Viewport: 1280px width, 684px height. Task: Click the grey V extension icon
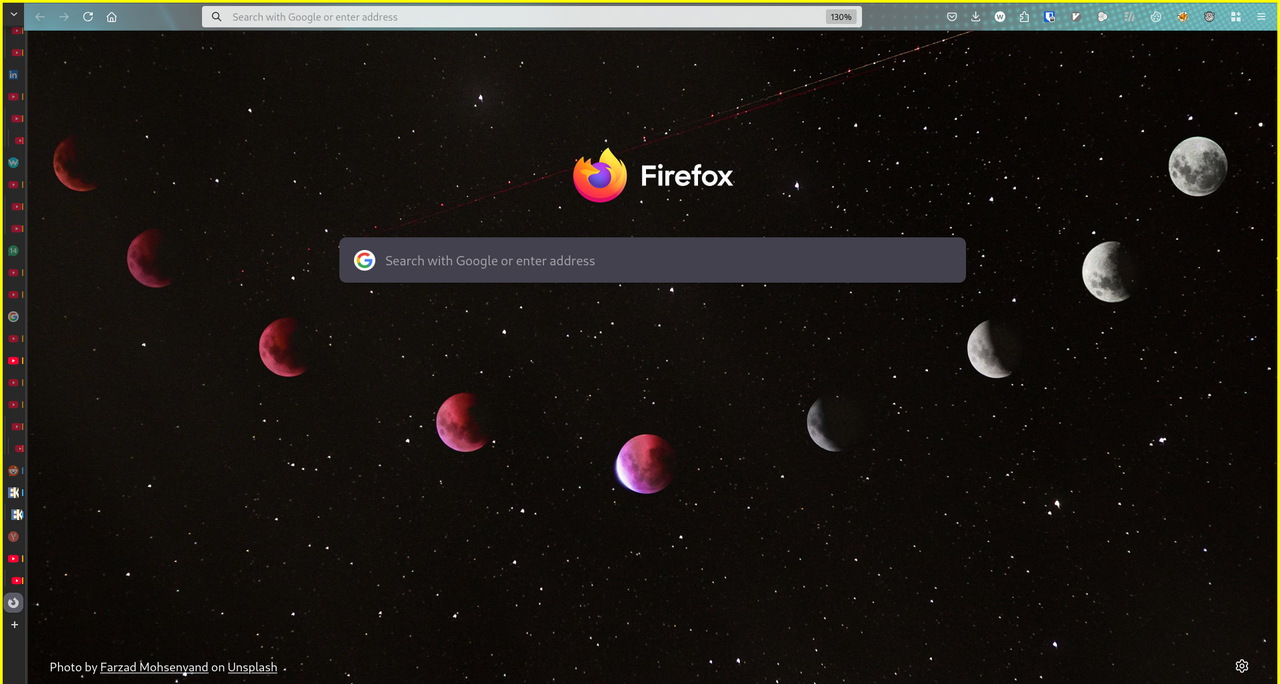[x=1076, y=17]
